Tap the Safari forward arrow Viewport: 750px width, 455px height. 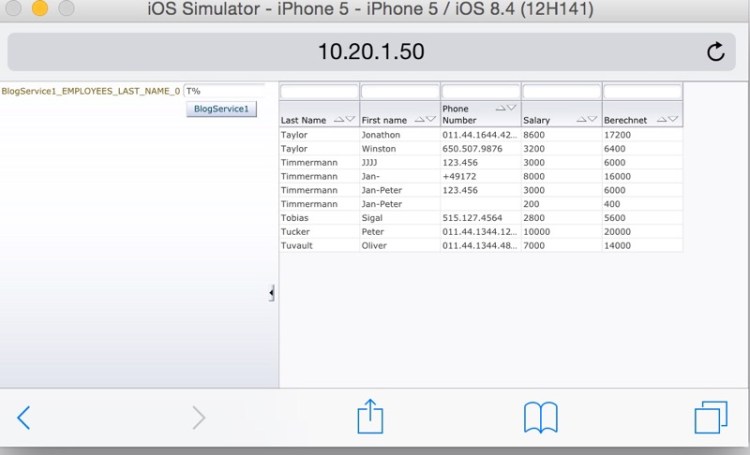(198, 417)
